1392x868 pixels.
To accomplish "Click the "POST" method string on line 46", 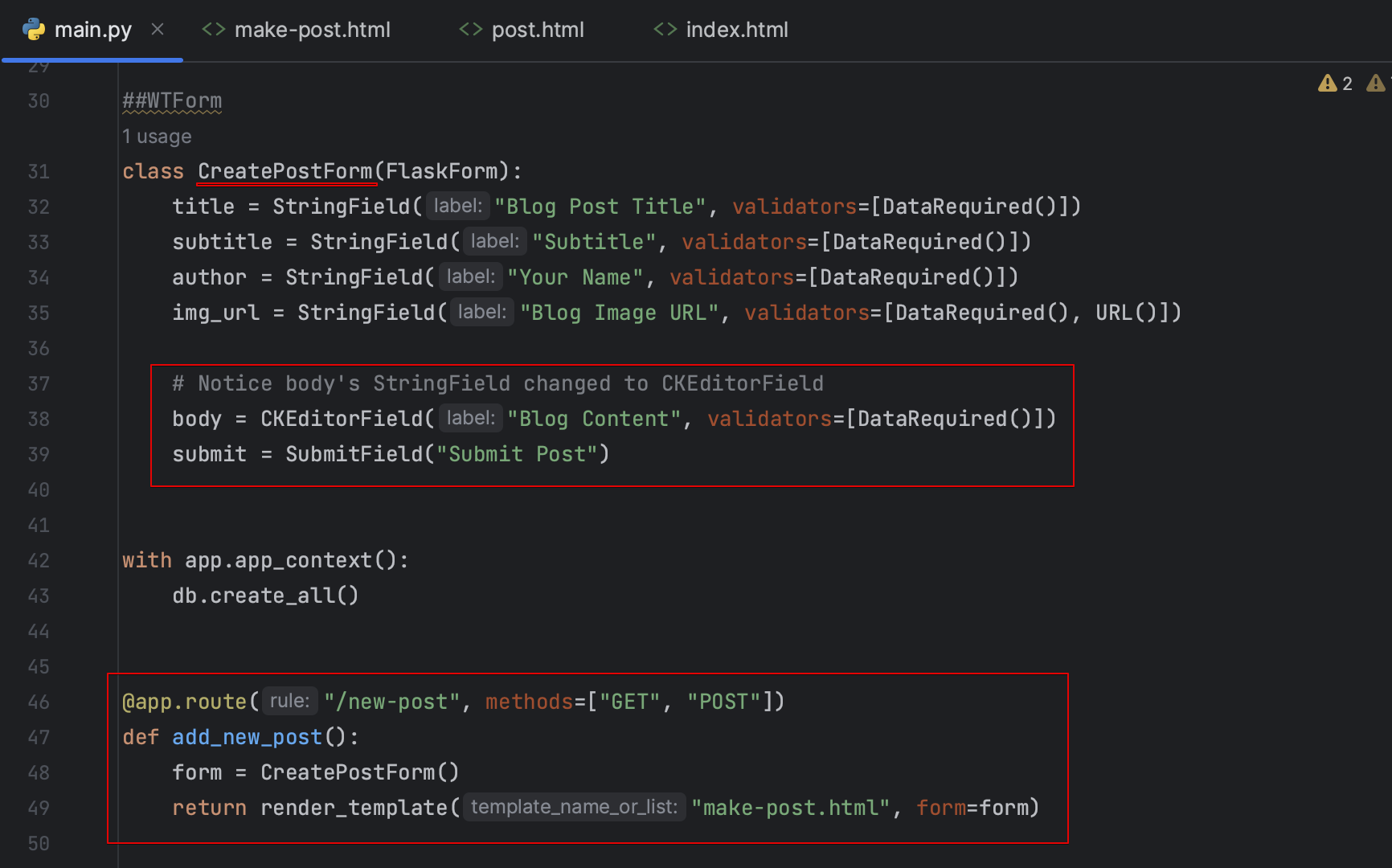I will tap(724, 702).
